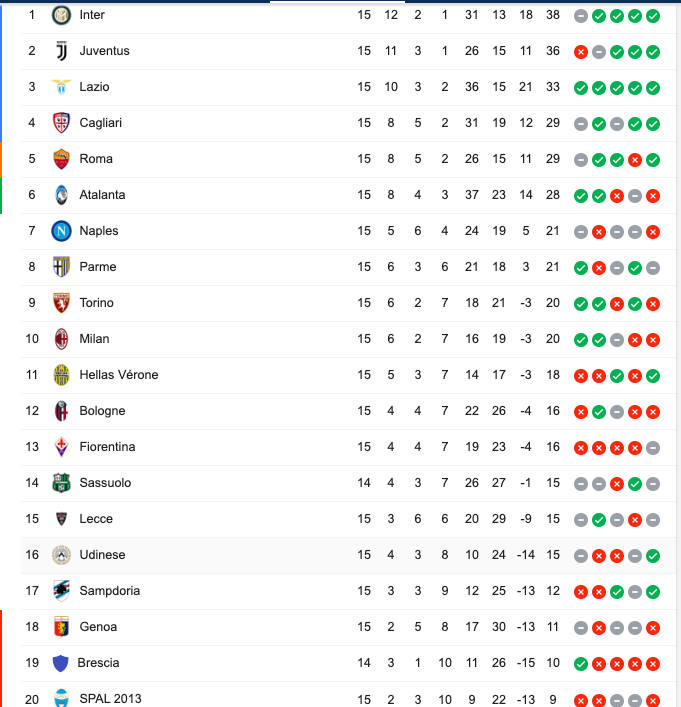Click the Milan club crest

(61, 339)
